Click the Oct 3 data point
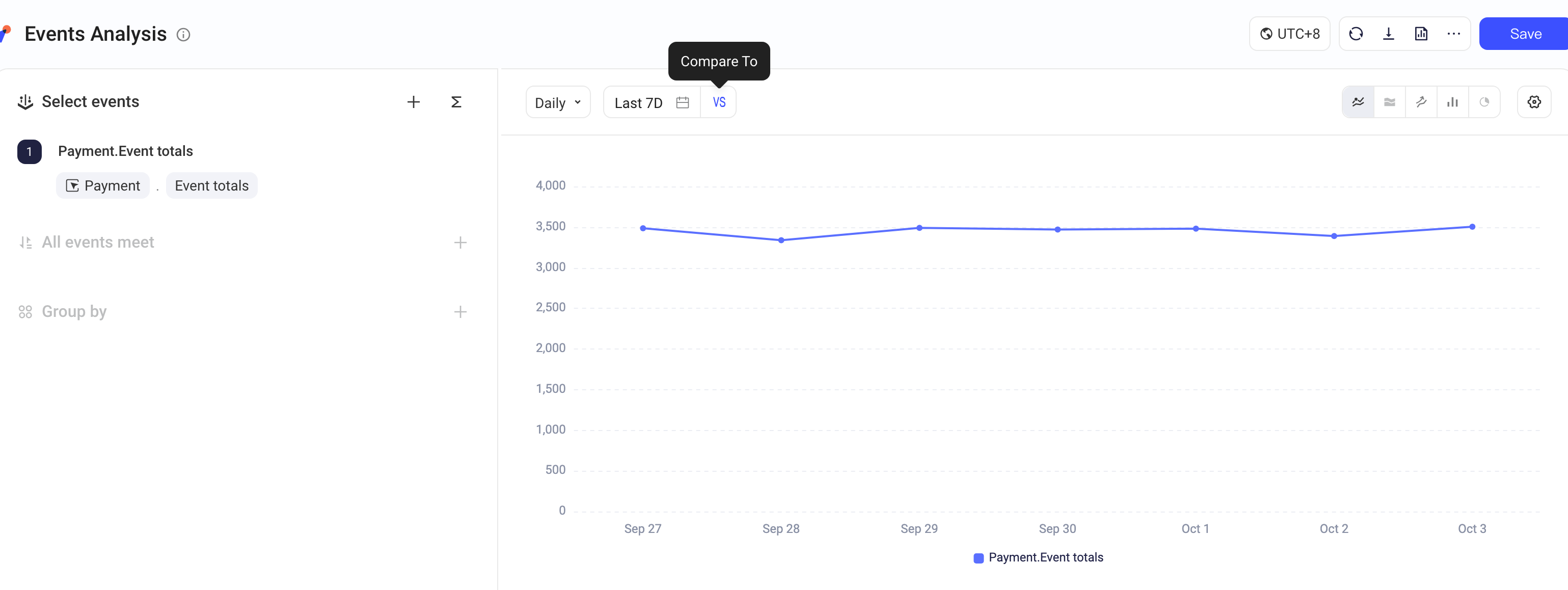1568x590 pixels. tap(1472, 227)
